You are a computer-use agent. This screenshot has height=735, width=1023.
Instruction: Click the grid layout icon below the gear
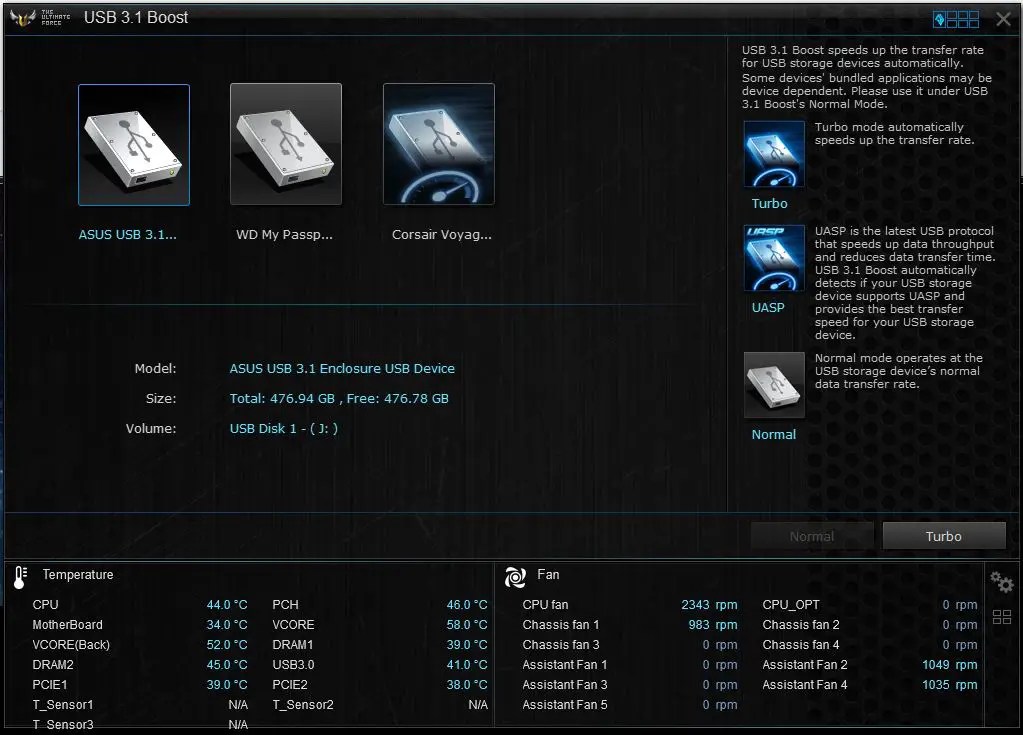[x=1001, y=617]
